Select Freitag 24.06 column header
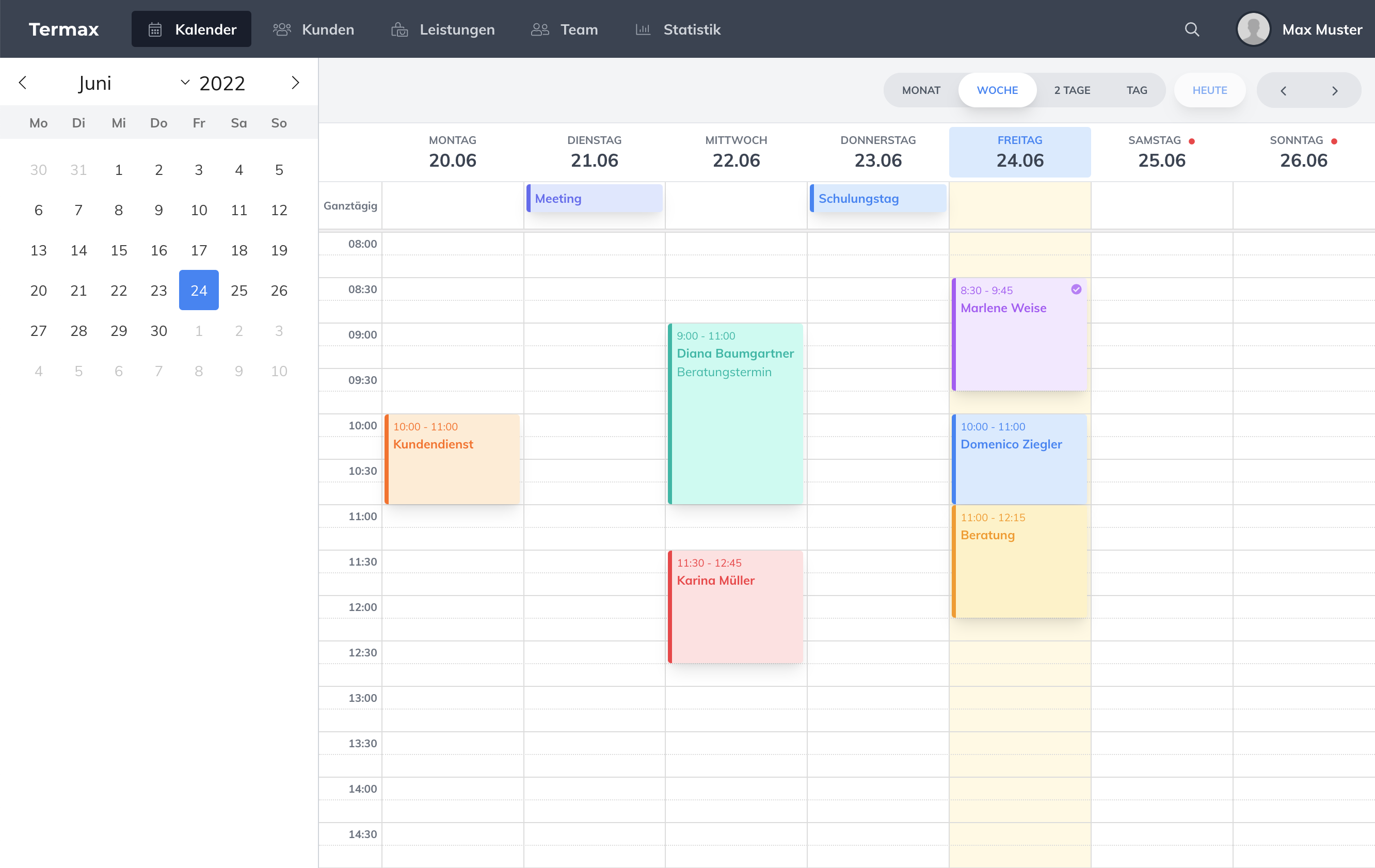The height and width of the screenshot is (868, 1375). coord(1020,152)
